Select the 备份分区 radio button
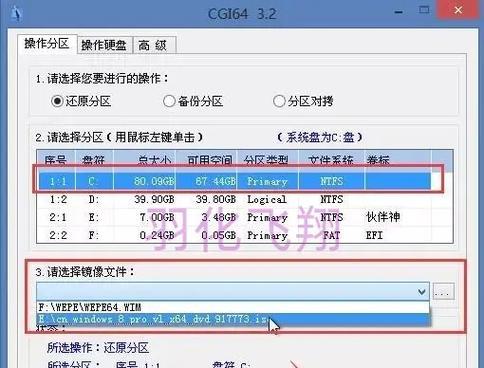The width and height of the screenshot is (484, 368). [x=169, y=101]
